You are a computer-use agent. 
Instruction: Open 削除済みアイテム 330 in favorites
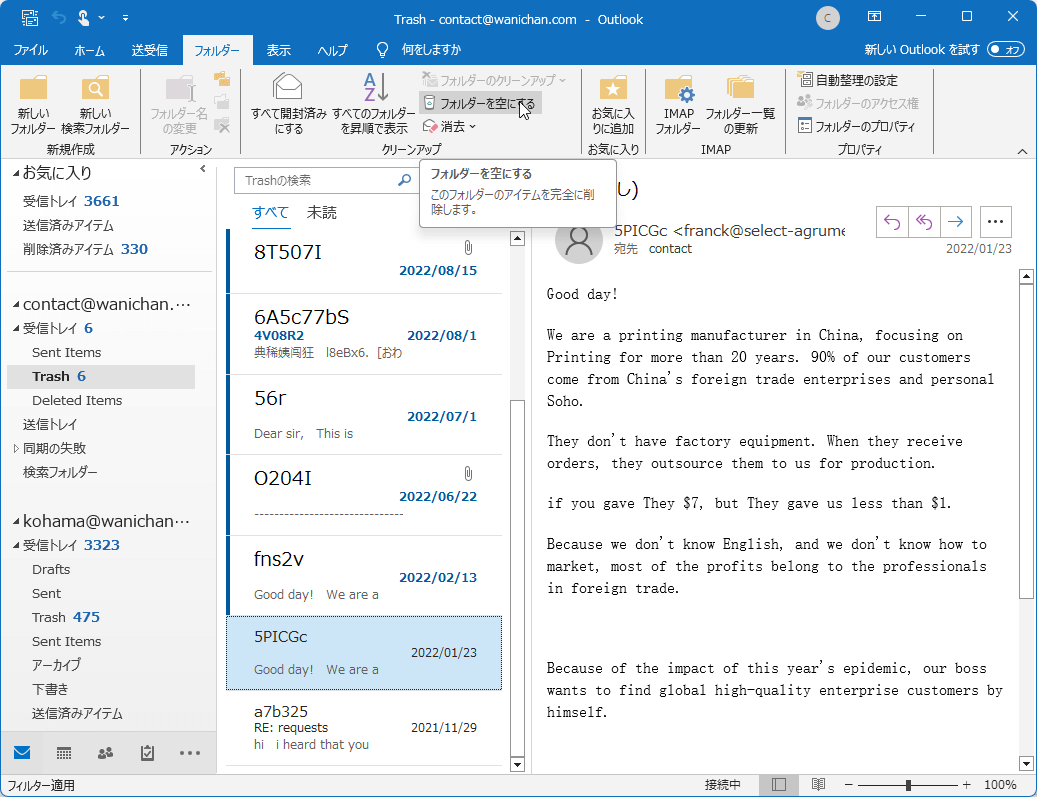85,249
